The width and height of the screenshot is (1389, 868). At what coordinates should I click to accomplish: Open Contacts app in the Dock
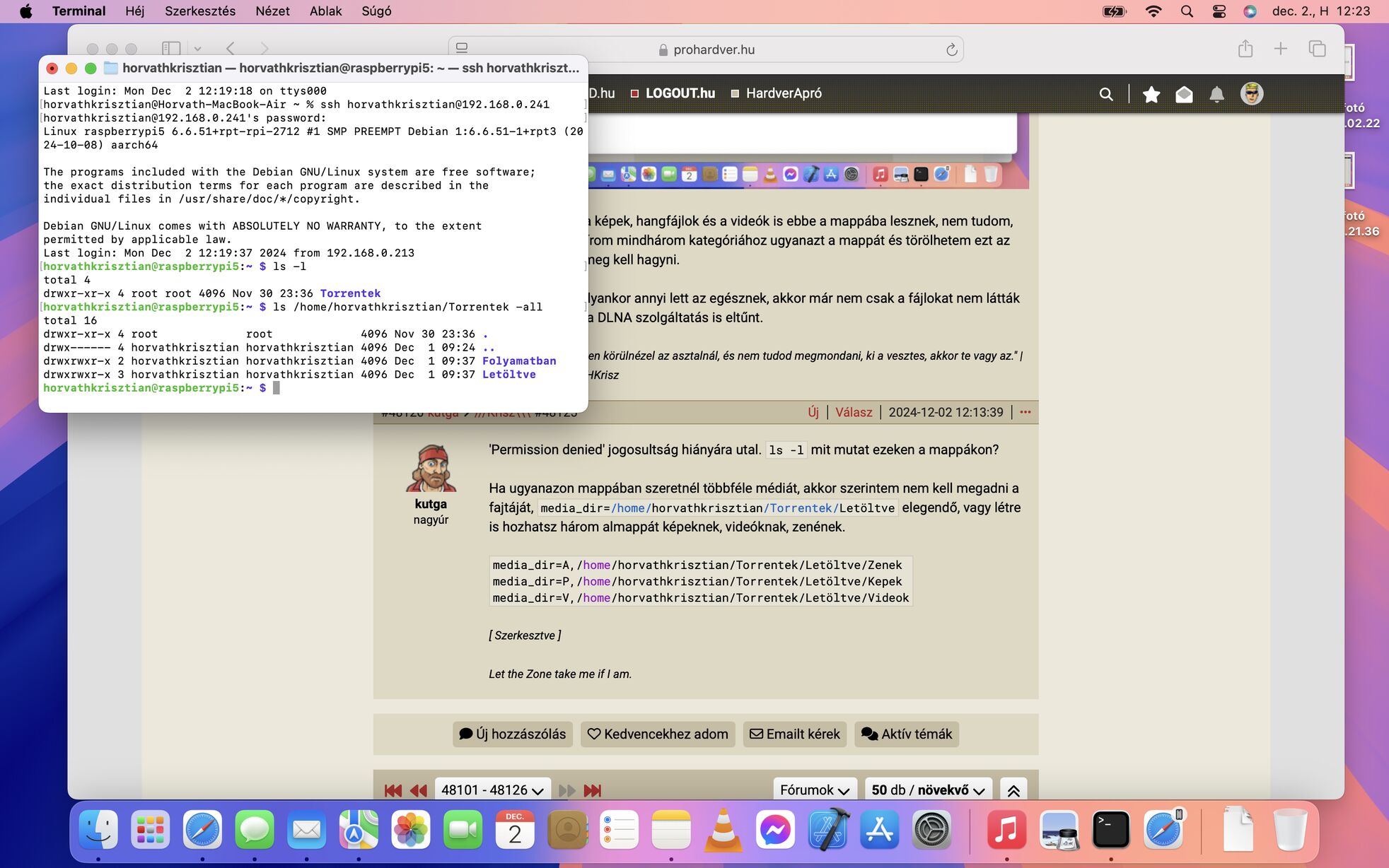click(567, 829)
